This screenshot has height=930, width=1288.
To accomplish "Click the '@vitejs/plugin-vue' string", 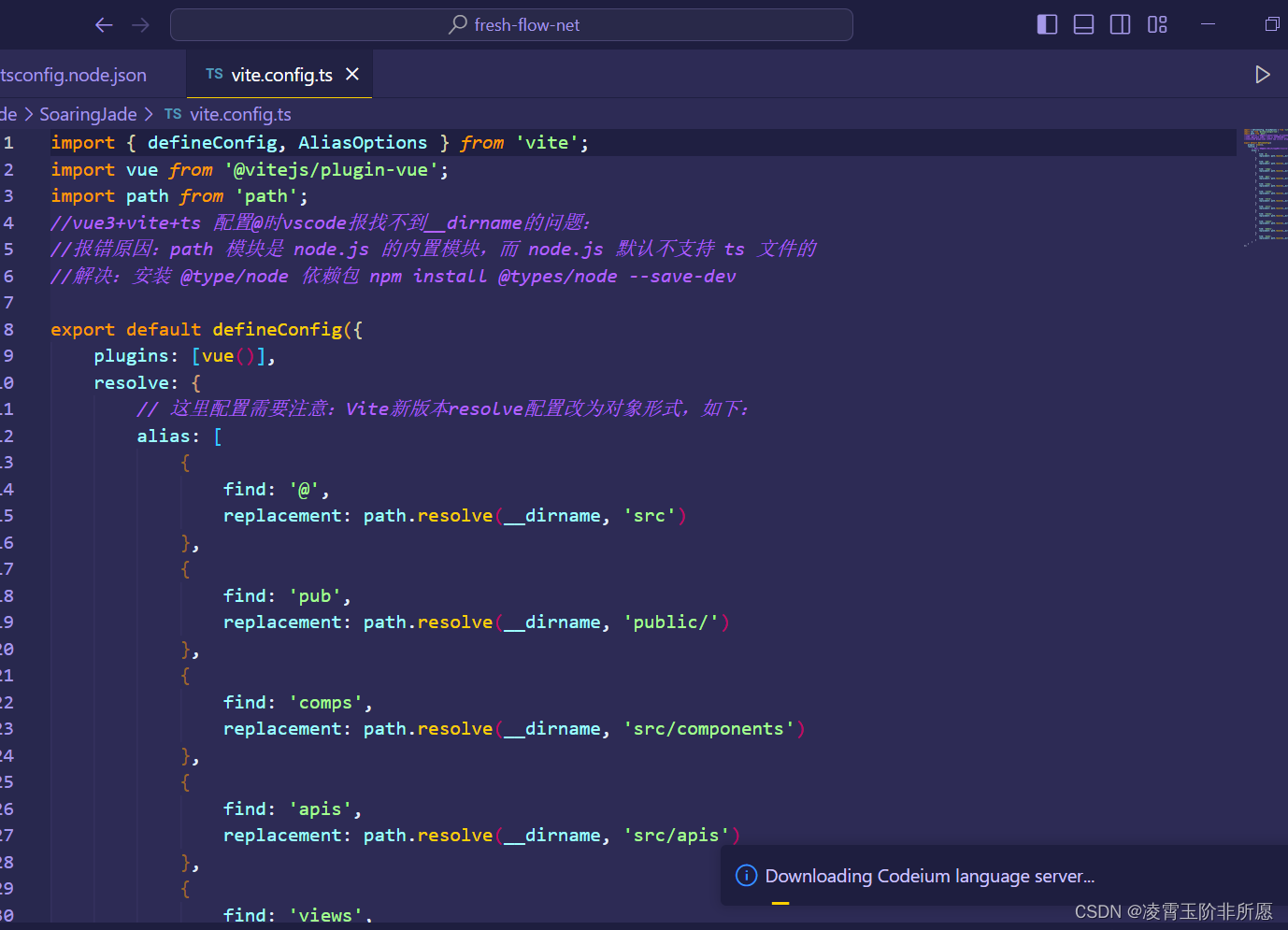I will pos(331,170).
